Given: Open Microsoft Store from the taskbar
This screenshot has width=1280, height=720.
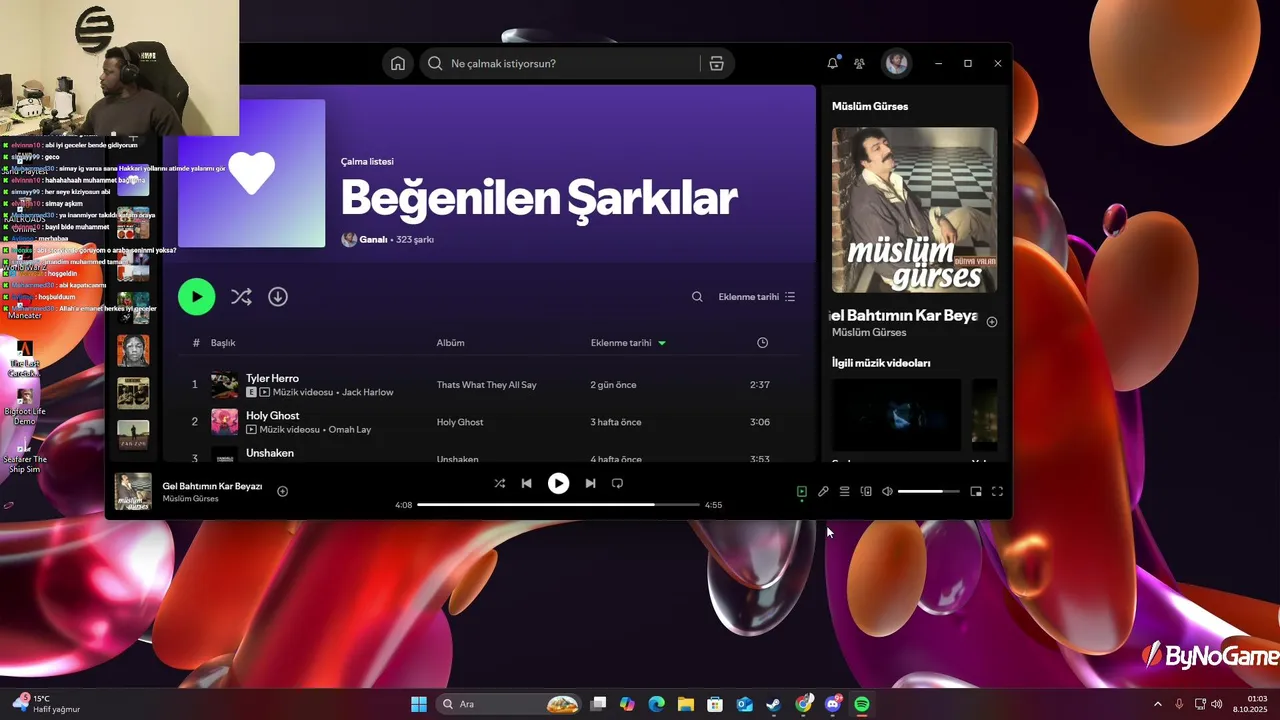Looking at the screenshot, I should [715, 704].
